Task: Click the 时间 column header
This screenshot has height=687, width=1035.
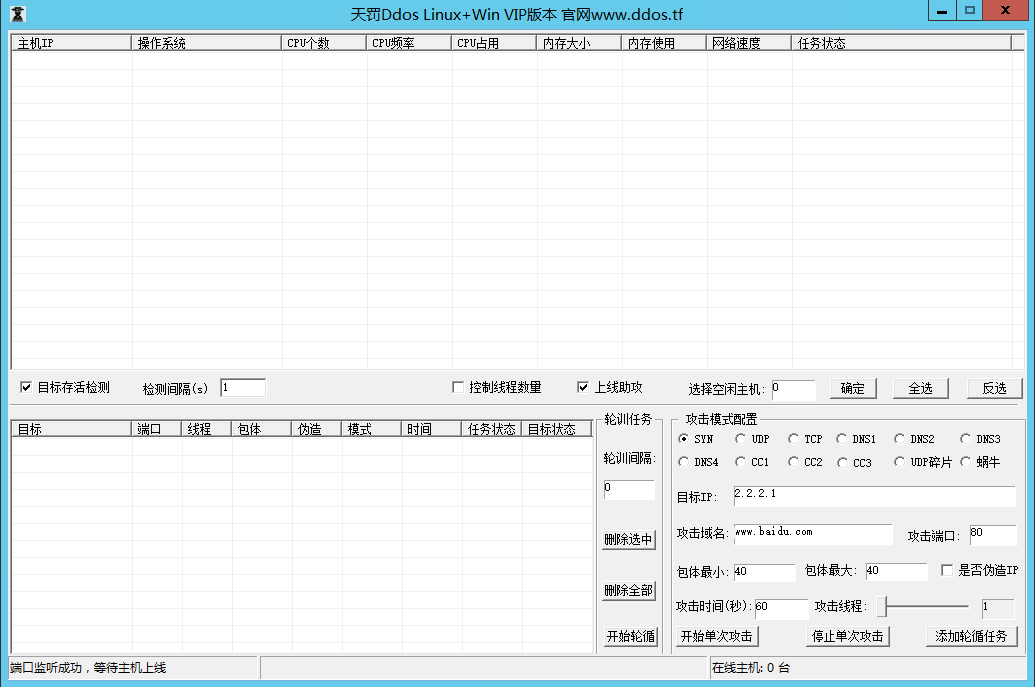Action: [x=432, y=429]
